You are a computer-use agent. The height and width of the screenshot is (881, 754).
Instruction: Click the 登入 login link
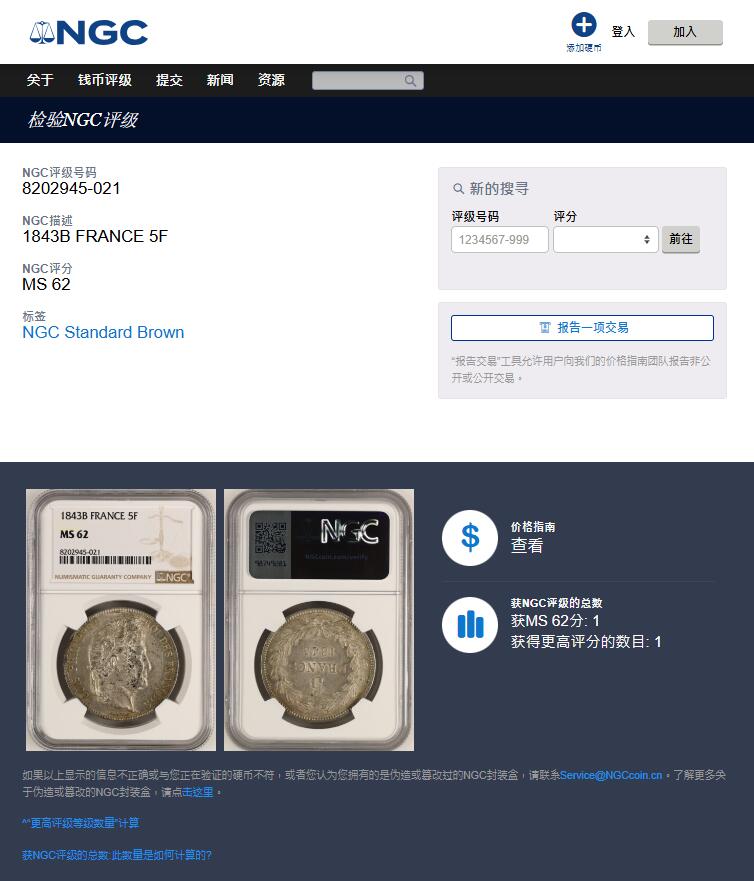[623, 32]
